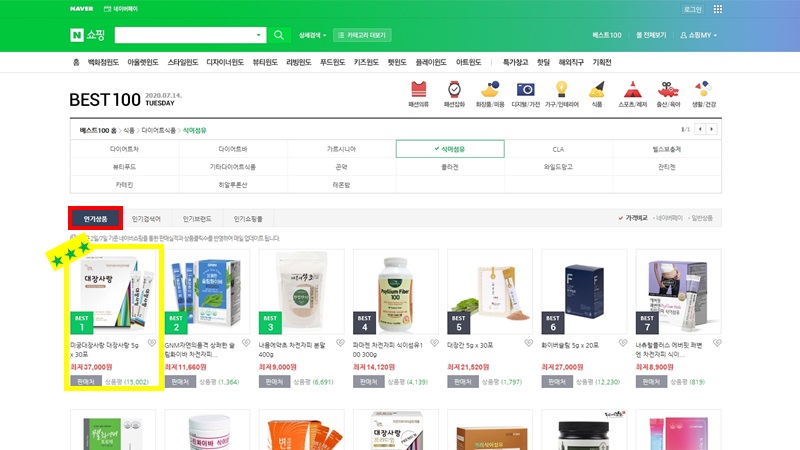The width and height of the screenshot is (800, 450).
Task: Like the 대장간 5g x 30포 product
Action: [529, 343]
